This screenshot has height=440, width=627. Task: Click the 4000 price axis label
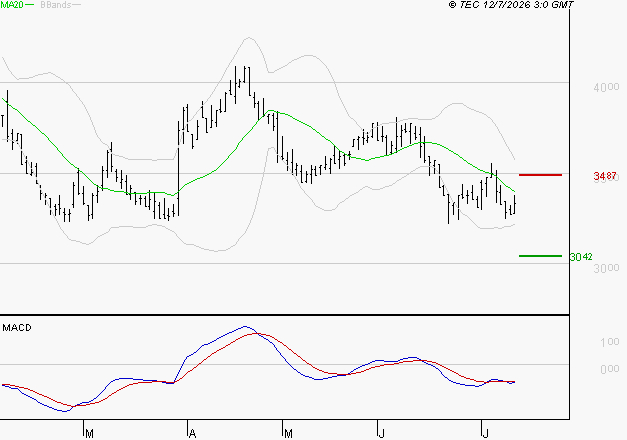coord(606,87)
